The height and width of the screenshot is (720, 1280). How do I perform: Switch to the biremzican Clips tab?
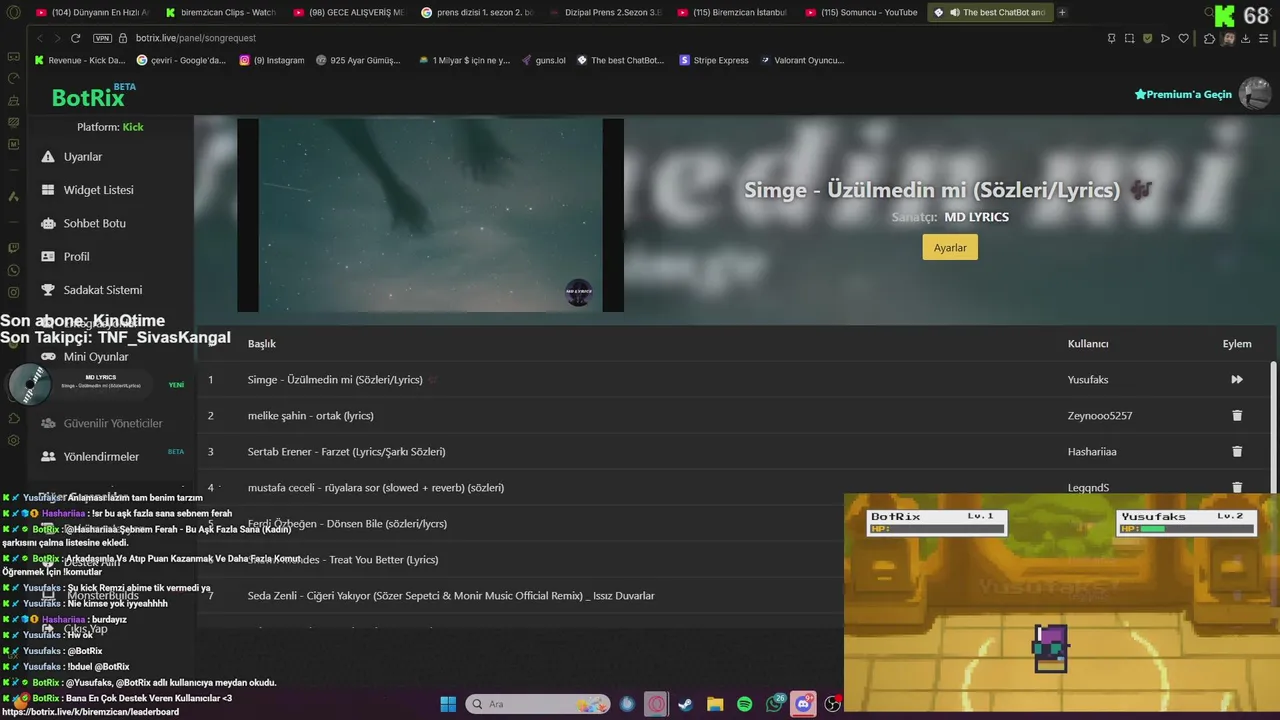pos(221,12)
